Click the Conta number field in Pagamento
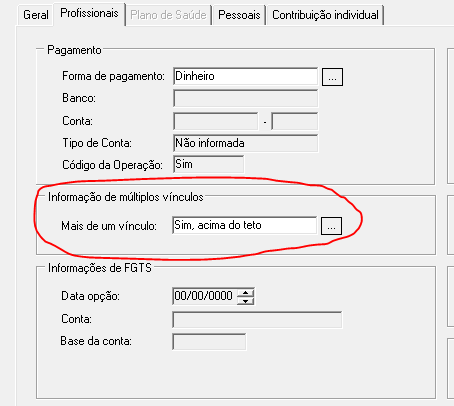Viewport: 454px width, 406px height. [215, 121]
